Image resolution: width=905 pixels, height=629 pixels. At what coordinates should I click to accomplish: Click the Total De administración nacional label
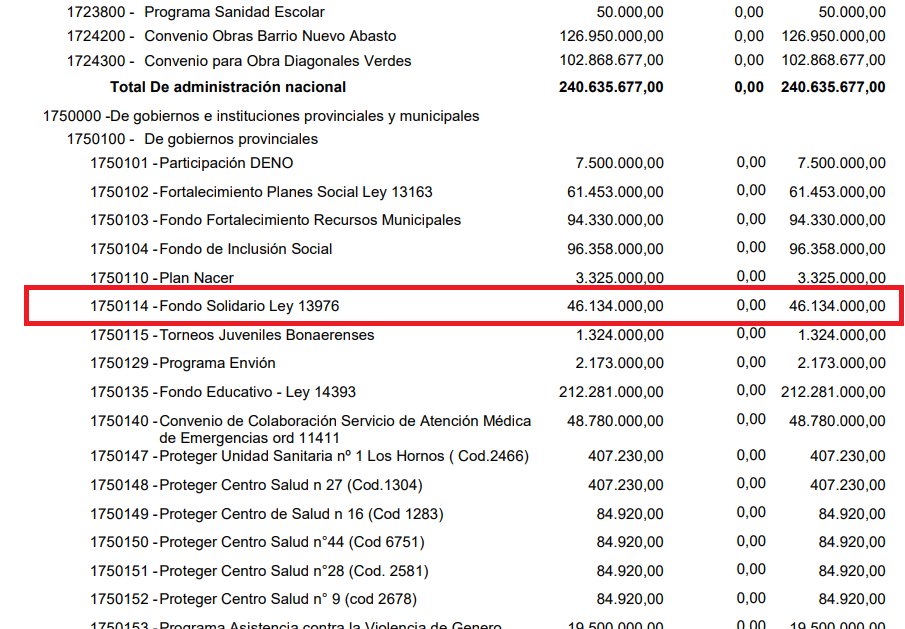coord(228,87)
